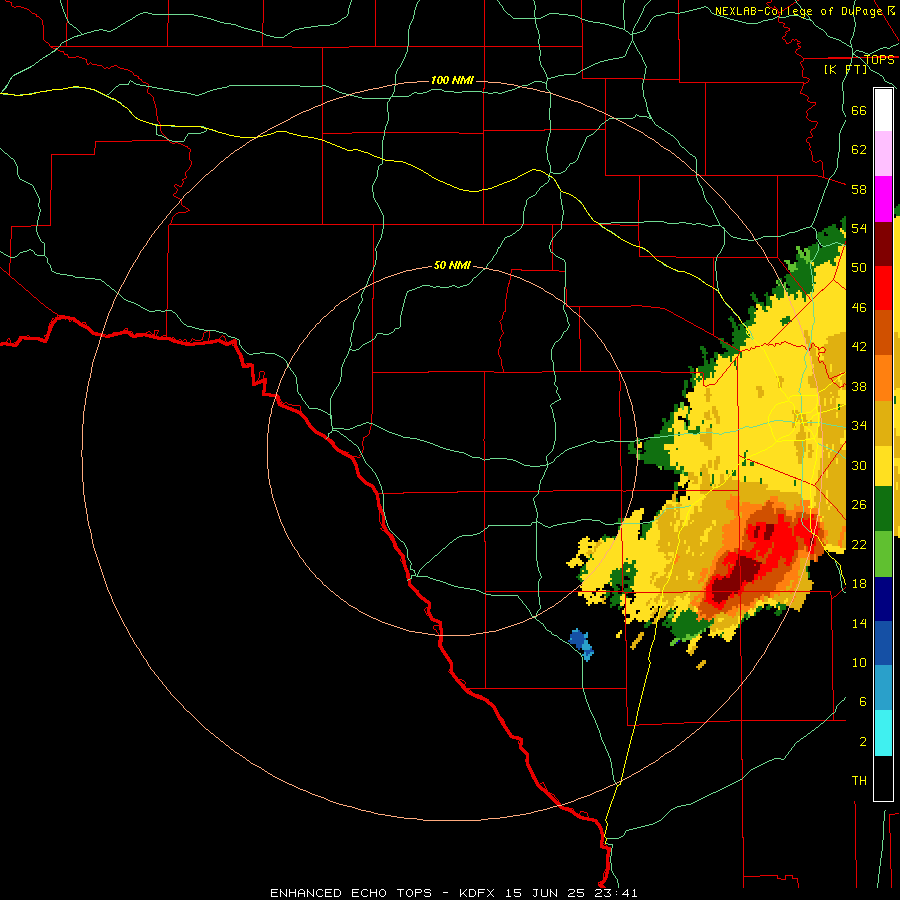Click the "100 NMI" range ring label
900x900 pixels.
(452, 80)
